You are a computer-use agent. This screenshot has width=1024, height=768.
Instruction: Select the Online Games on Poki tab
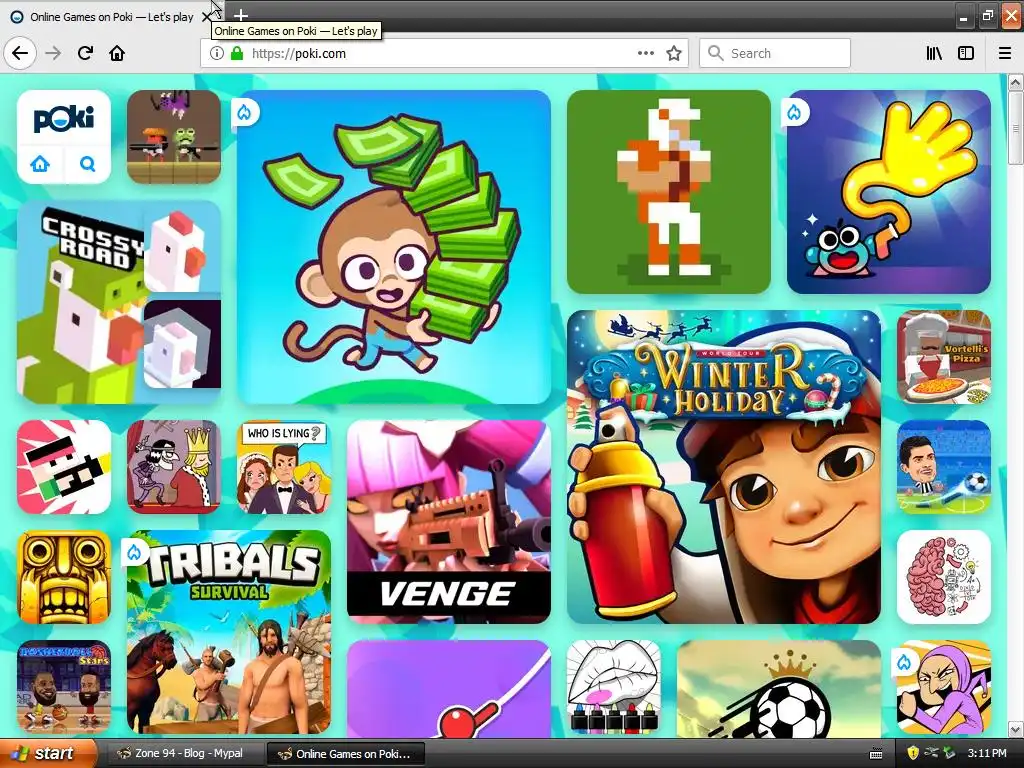point(111,16)
